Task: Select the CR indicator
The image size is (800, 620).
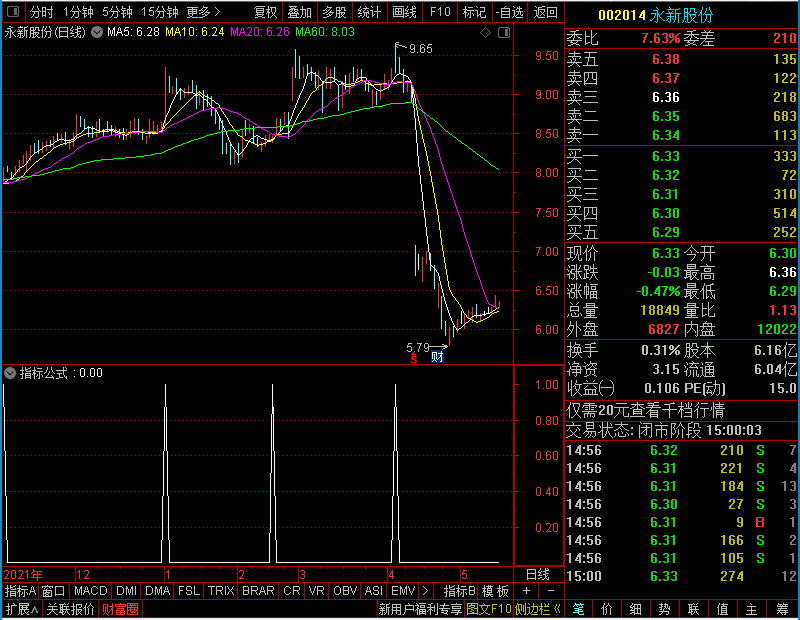Action: (x=292, y=591)
